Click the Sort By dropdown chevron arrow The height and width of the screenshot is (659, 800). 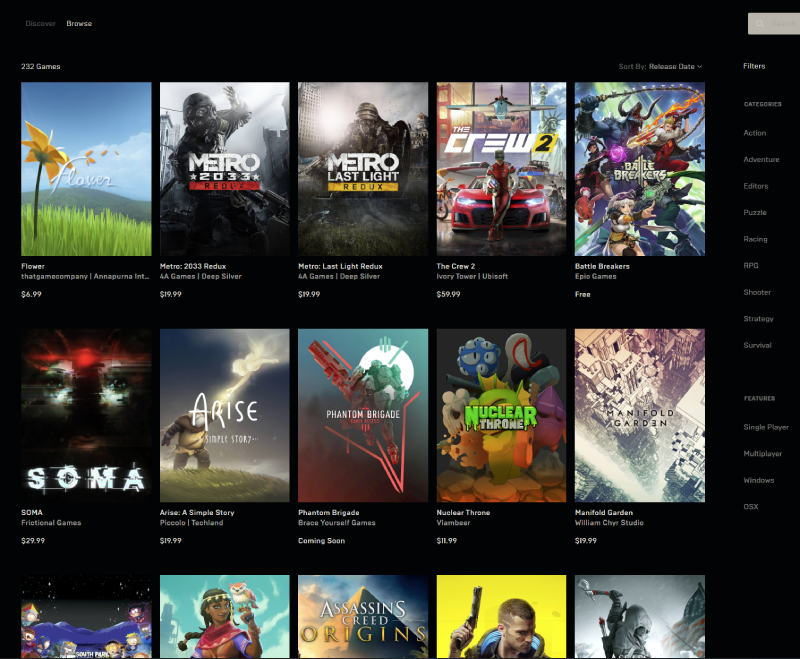(x=699, y=66)
